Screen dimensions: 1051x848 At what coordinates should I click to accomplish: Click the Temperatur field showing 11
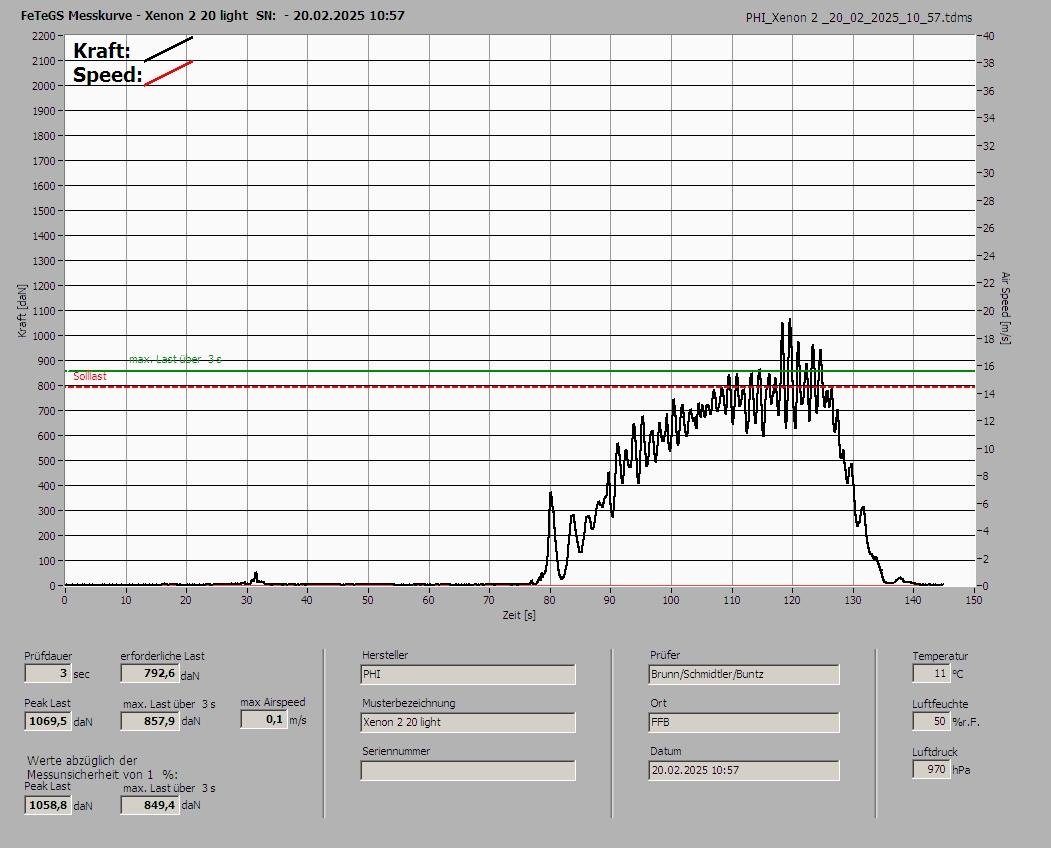(x=931, y=673)
